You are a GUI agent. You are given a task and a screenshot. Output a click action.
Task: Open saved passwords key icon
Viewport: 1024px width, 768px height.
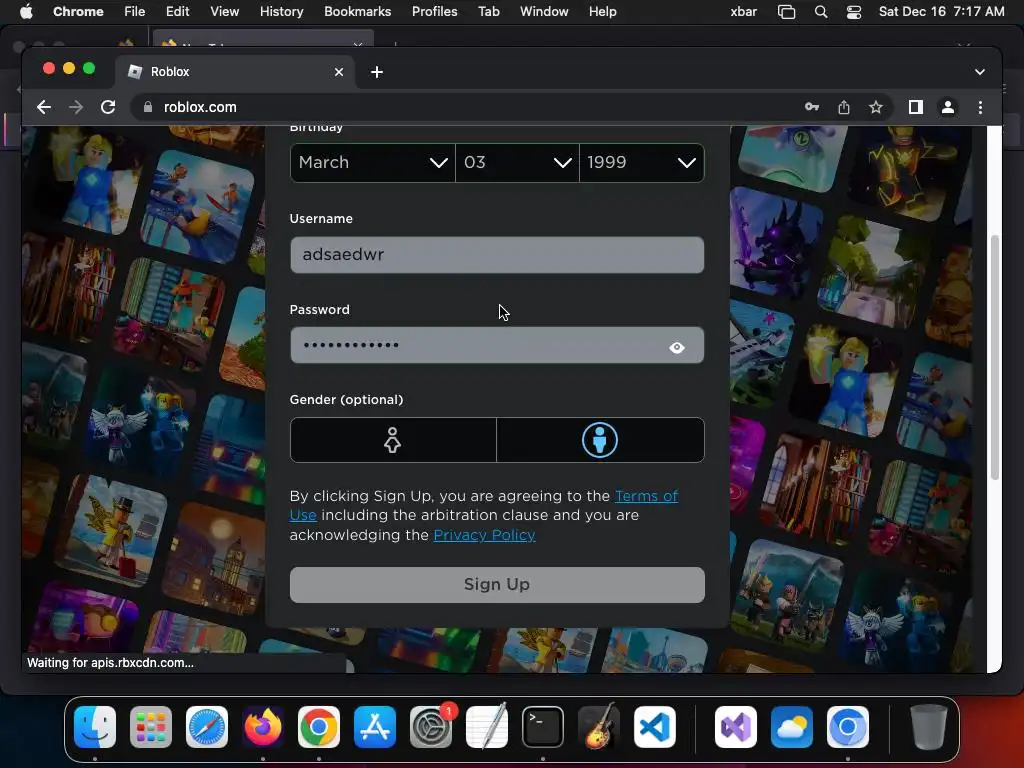(812, 107)
